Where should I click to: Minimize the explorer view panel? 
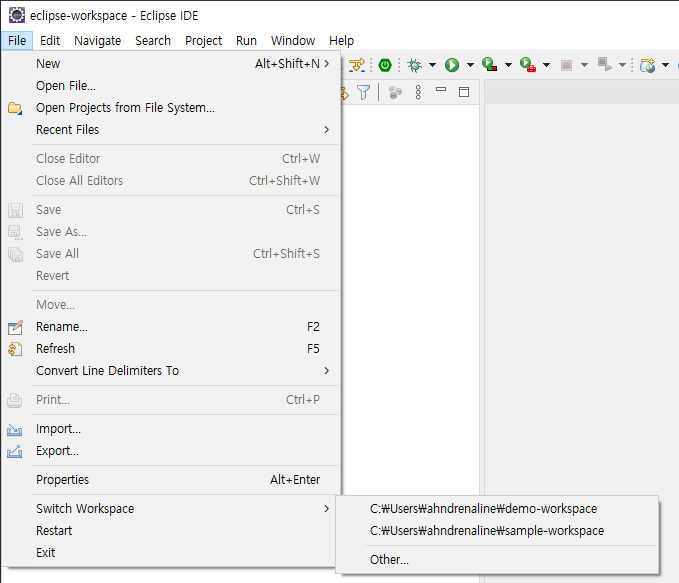tap(441, 90)
